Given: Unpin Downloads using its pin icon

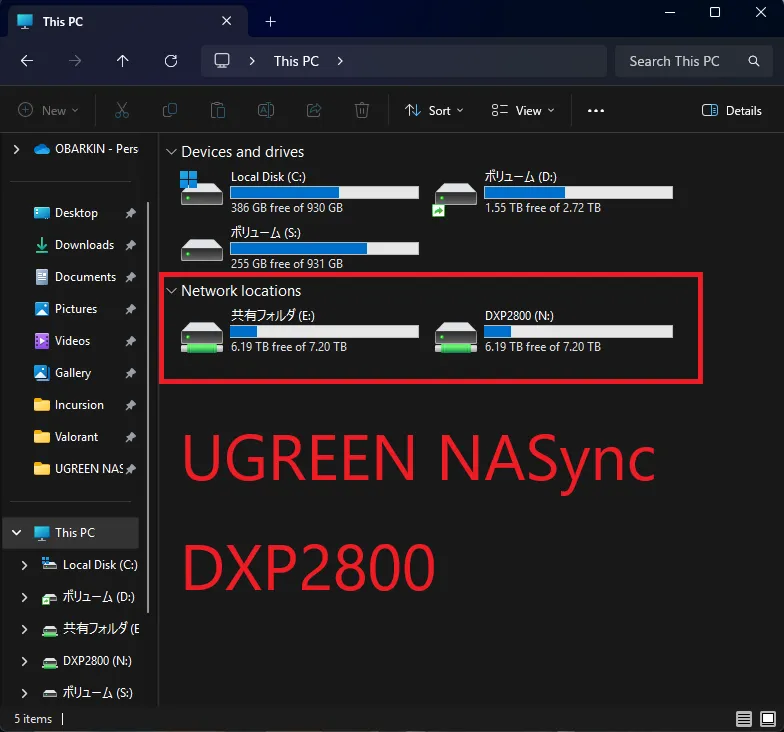Looking at the screenshot, I should [130, 245].
